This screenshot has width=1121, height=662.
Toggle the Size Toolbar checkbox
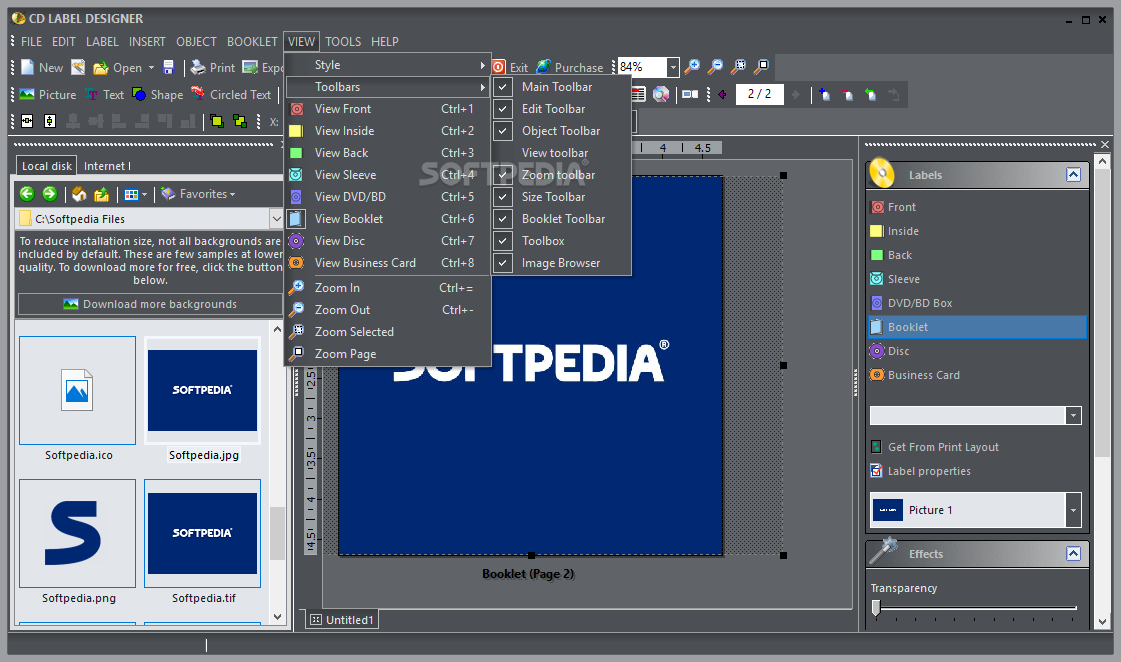(x=503, y=197)
